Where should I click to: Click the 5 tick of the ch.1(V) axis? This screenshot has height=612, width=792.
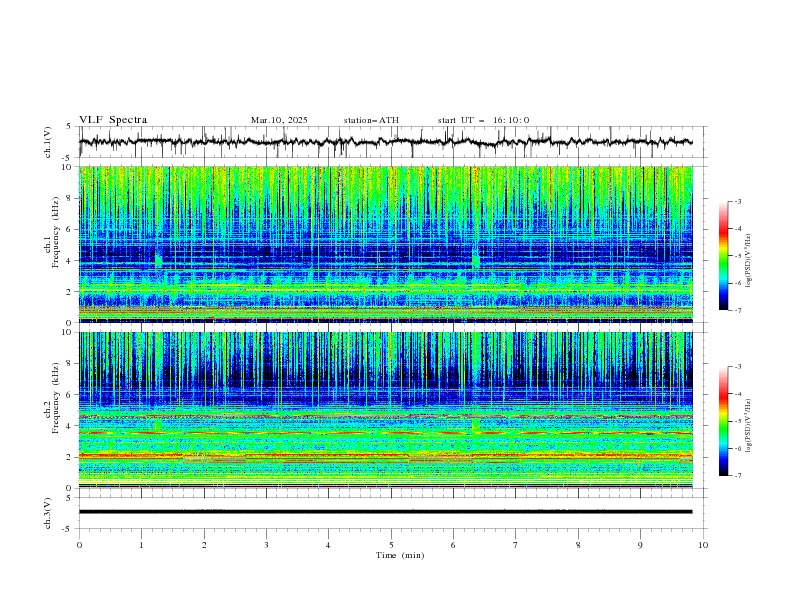tap(69, 127)
